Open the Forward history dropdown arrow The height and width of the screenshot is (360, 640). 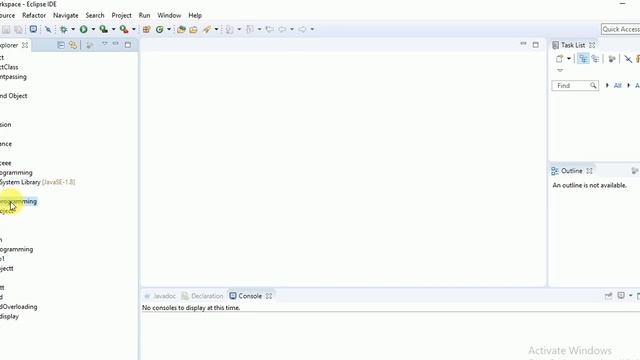click(312, 29)
